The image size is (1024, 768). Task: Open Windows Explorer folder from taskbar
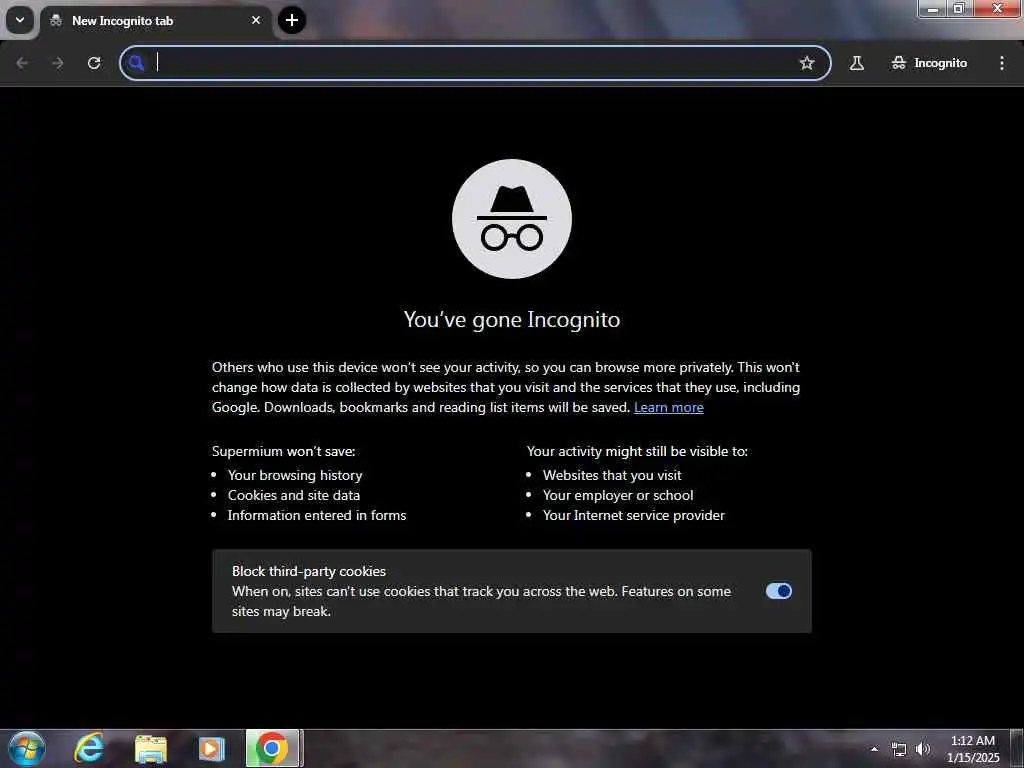click(x=151, y=749)
